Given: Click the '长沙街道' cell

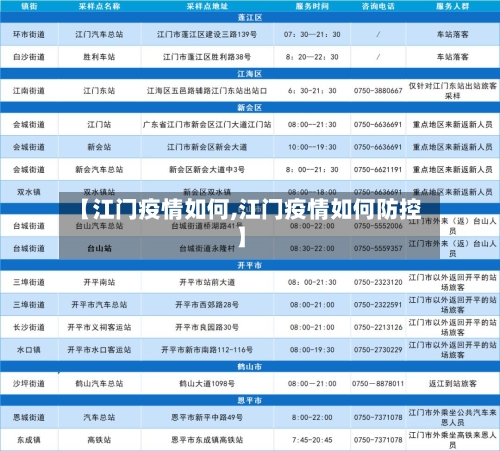Looking at the screenshot, I should tap(29, 327).
